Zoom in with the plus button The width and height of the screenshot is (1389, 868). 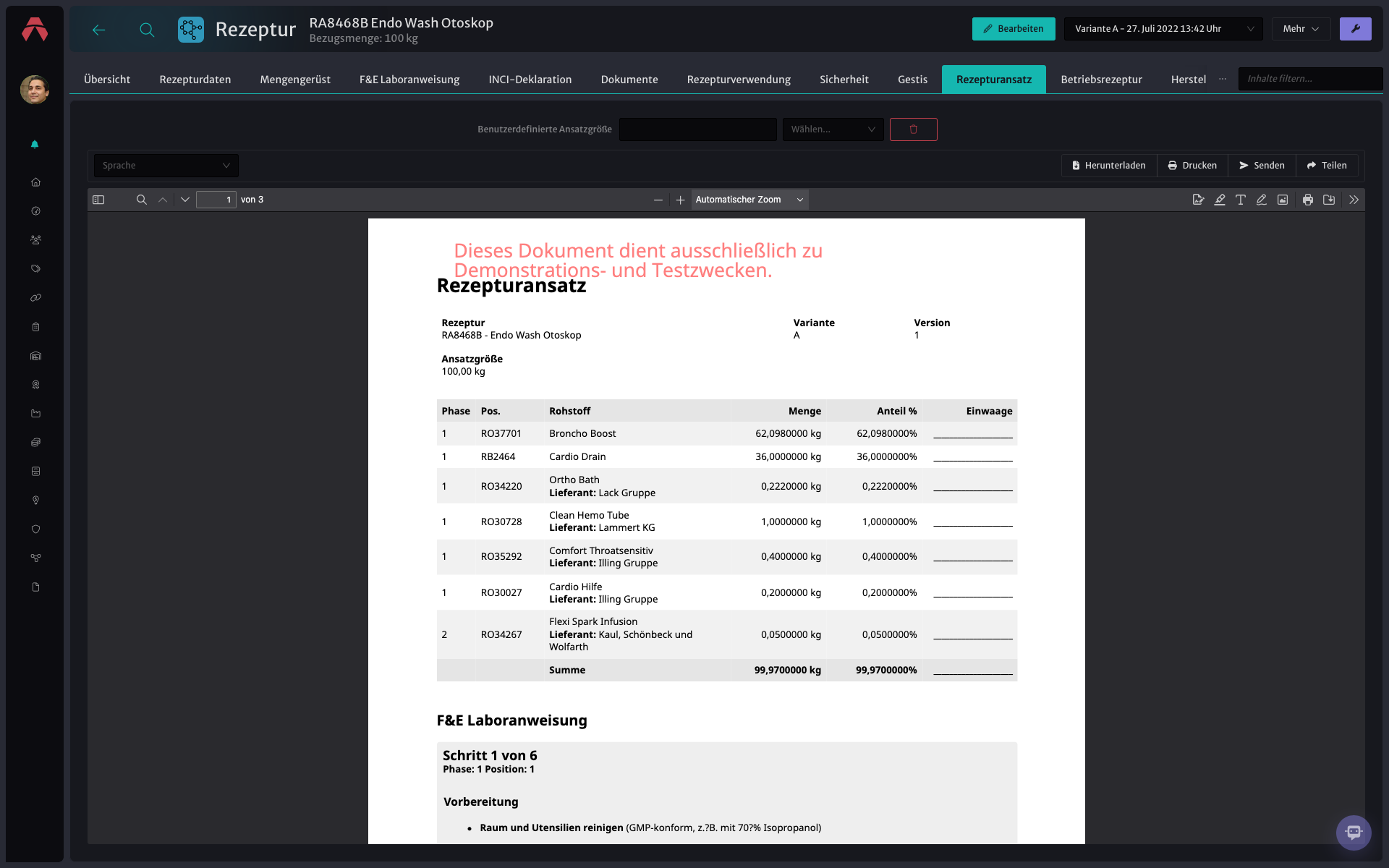[680, 200]
